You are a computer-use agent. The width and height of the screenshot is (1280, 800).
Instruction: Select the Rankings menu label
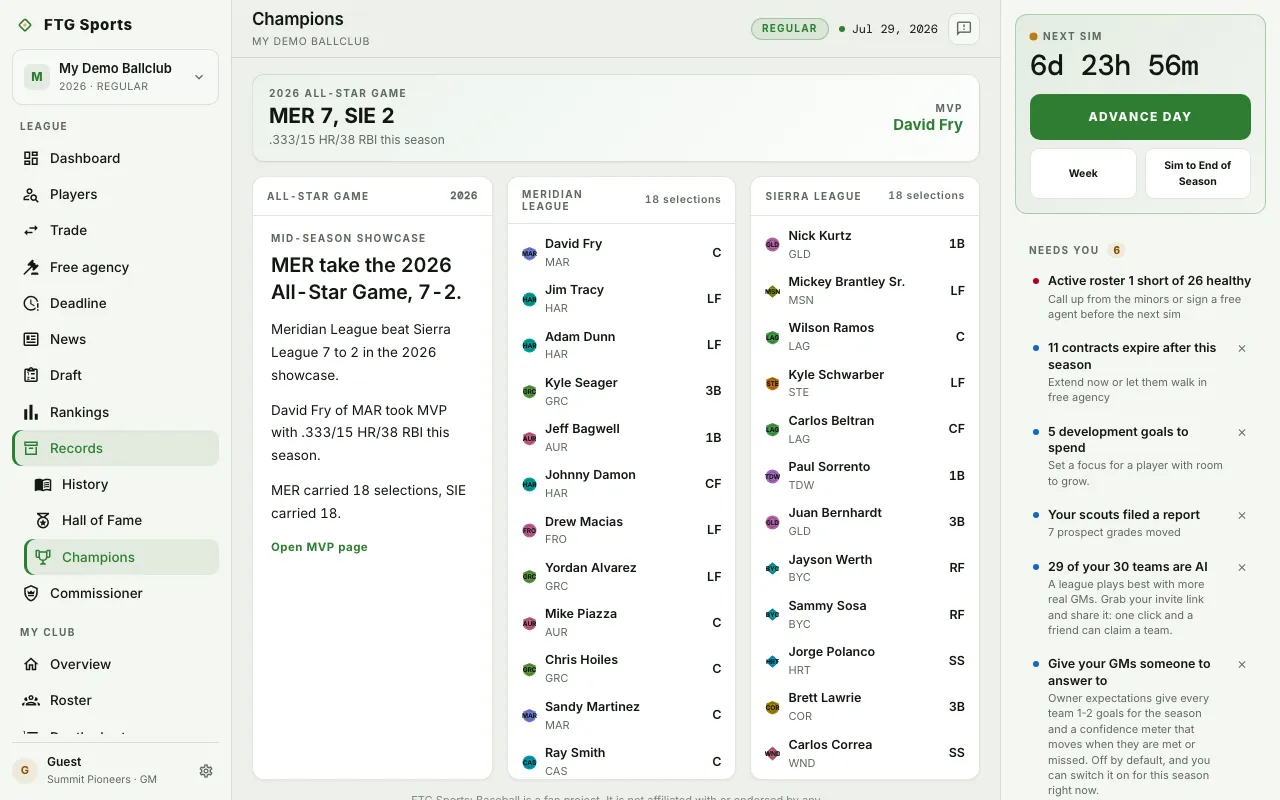pos(79,412)
